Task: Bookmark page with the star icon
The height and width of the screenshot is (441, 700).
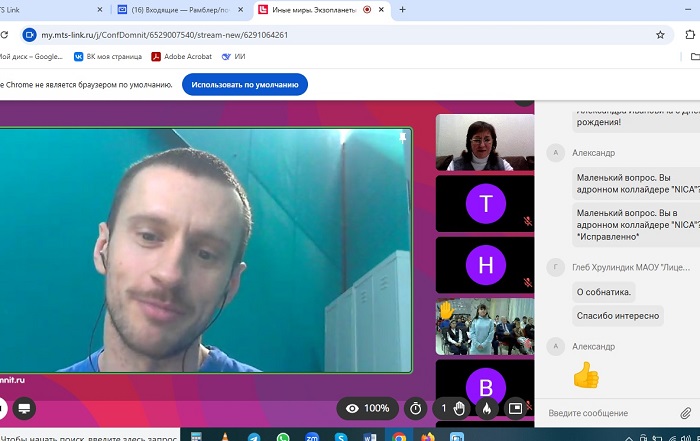Action: click(660, 34)
